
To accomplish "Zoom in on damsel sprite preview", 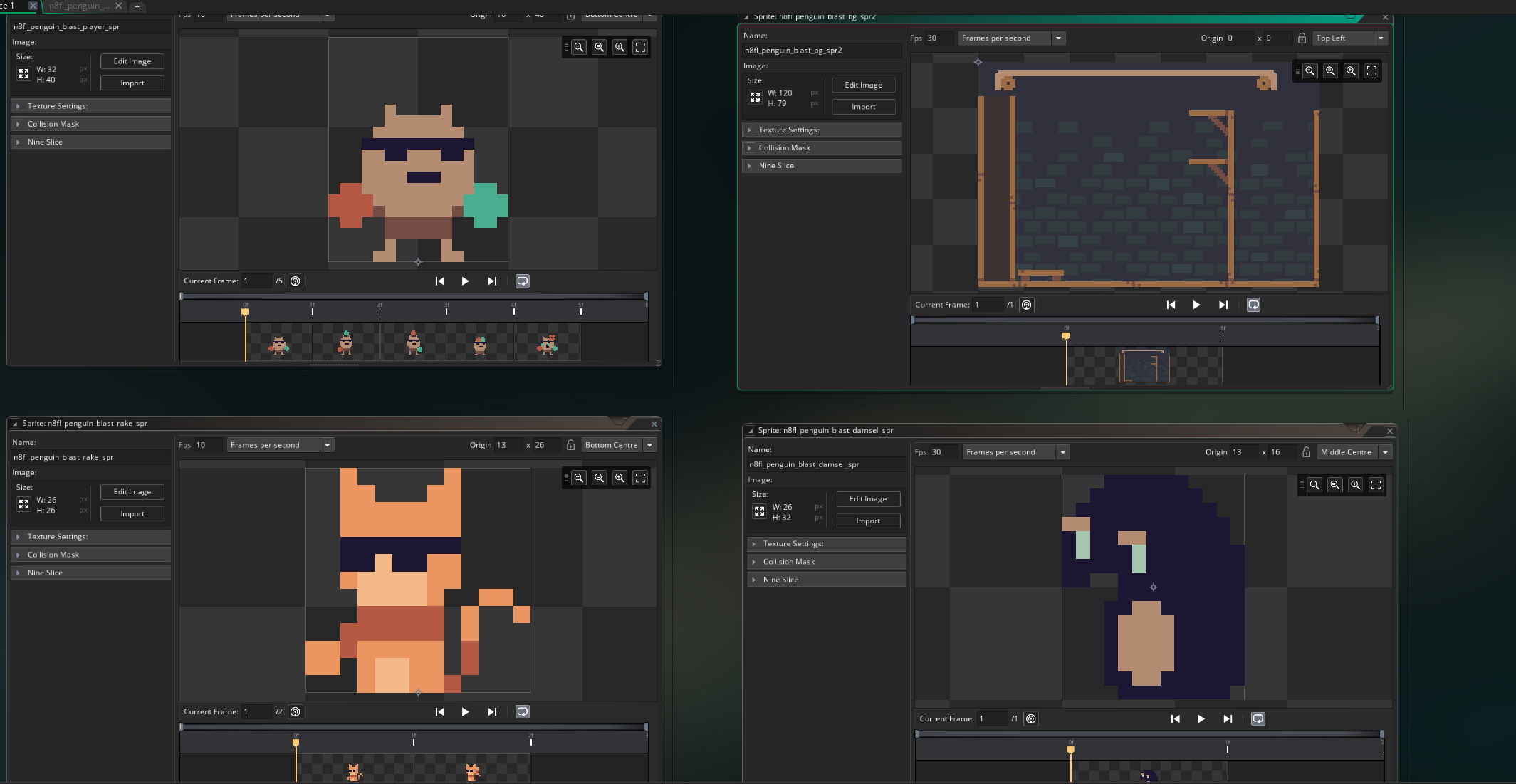I will point(1356,485).
